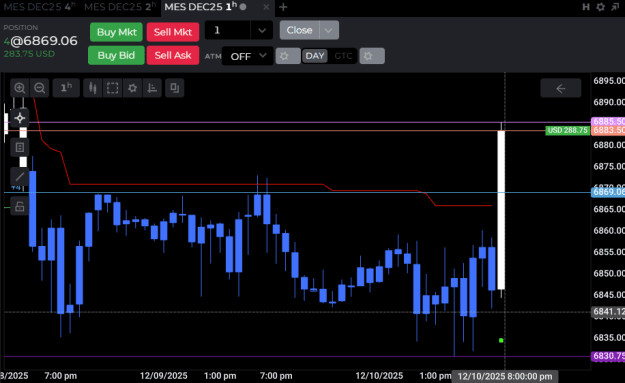The height and width of the screenshot is (383, 625).
Task: Open settings gear right of GTC
Action: [x=372, y=56]
